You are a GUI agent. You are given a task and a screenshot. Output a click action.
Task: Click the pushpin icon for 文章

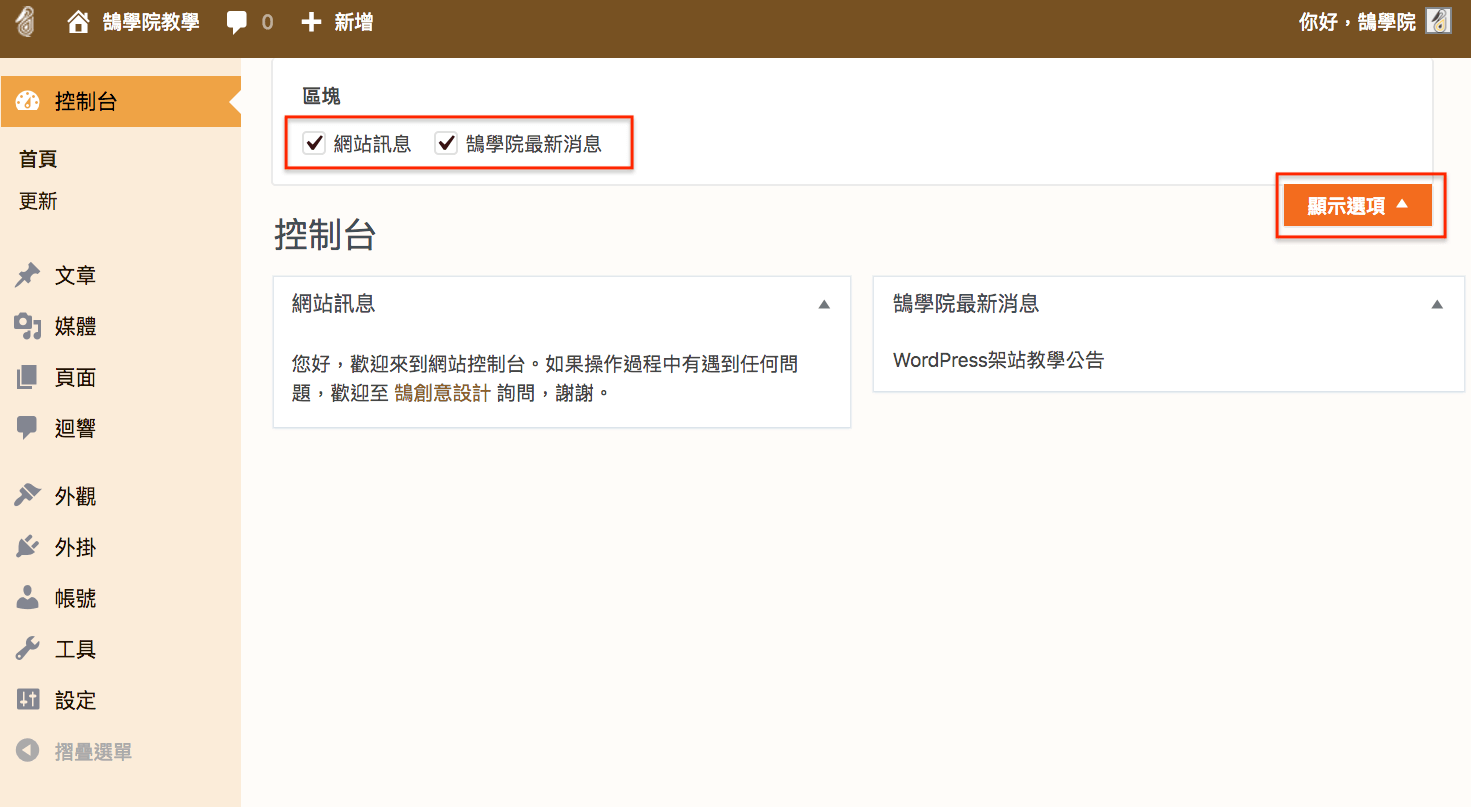pyautogui.click(x=28, y=275)
